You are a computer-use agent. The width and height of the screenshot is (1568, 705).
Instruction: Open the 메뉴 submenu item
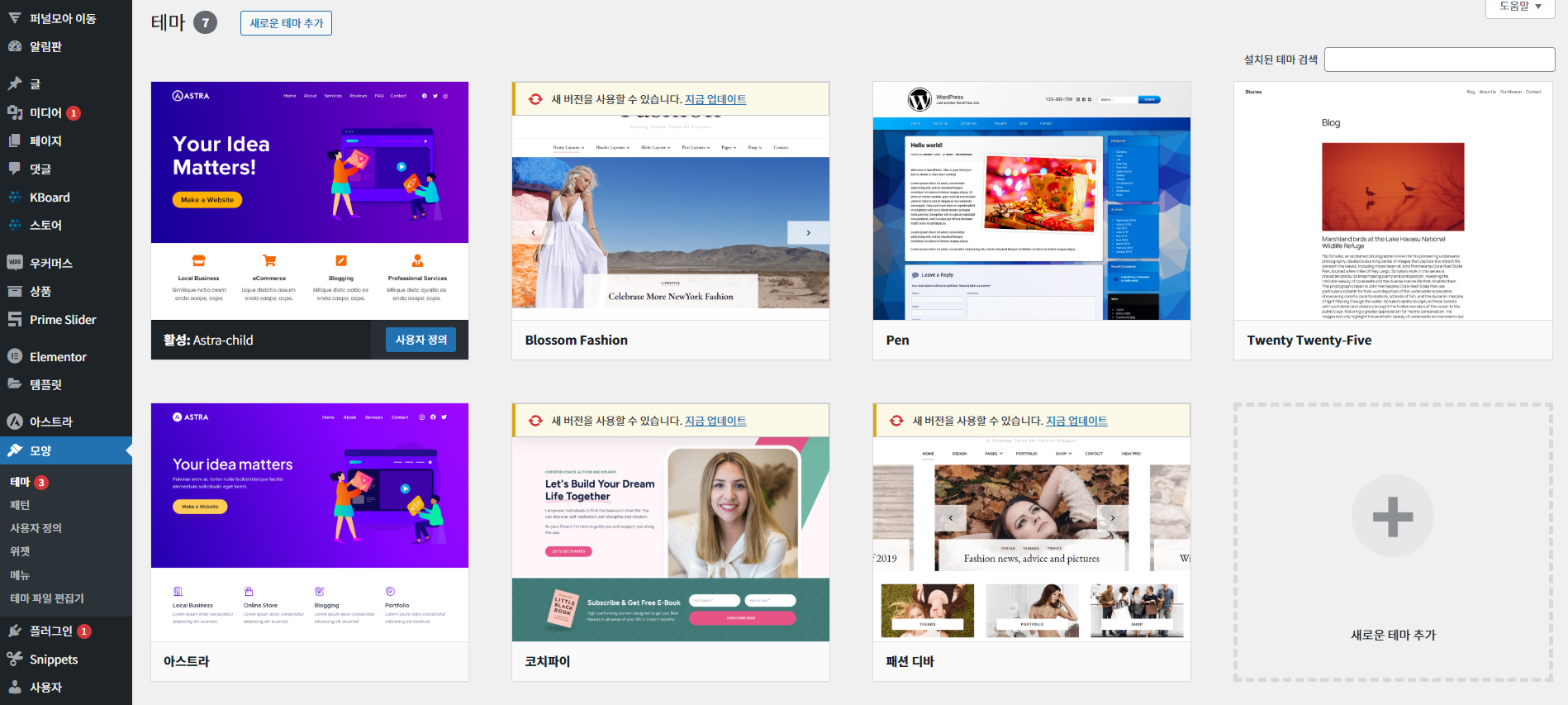point(20,575)
